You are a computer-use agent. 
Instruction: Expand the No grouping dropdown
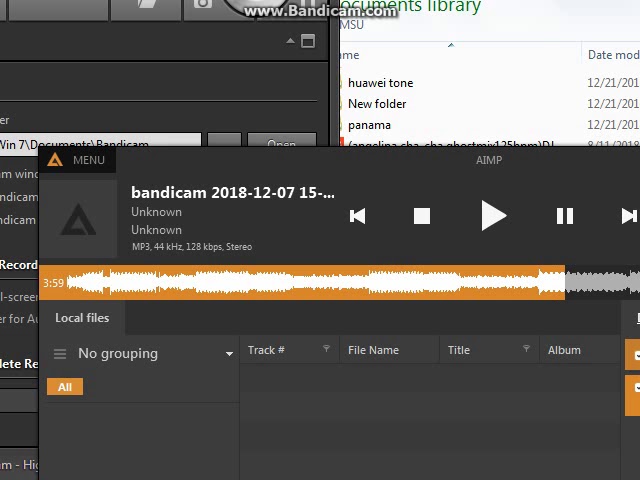229,353
